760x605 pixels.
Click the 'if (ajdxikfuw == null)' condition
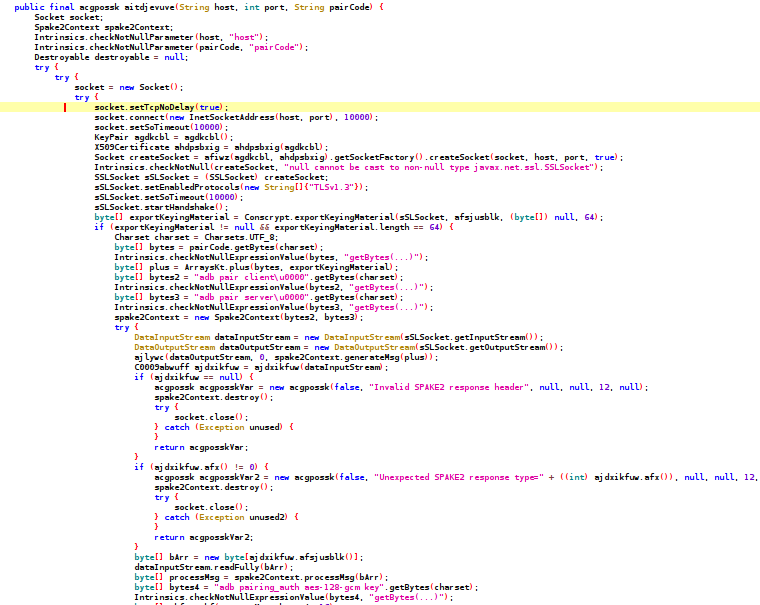pyautogui.click(x=191, y=378)
